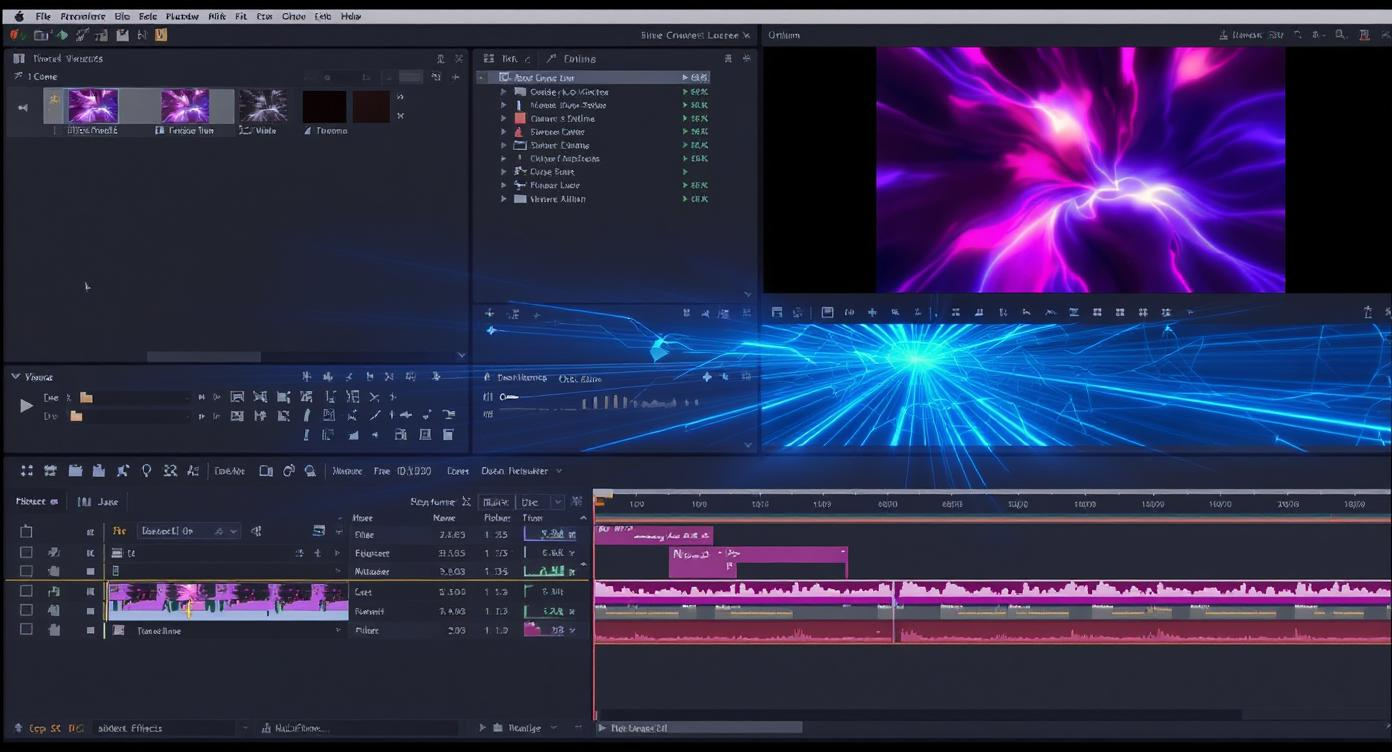Image resolution: width=1392 pixels, height=752 pixels.
Task: Click the 'Free' label in timeline toolbar
Action: [x=382, y=471]
